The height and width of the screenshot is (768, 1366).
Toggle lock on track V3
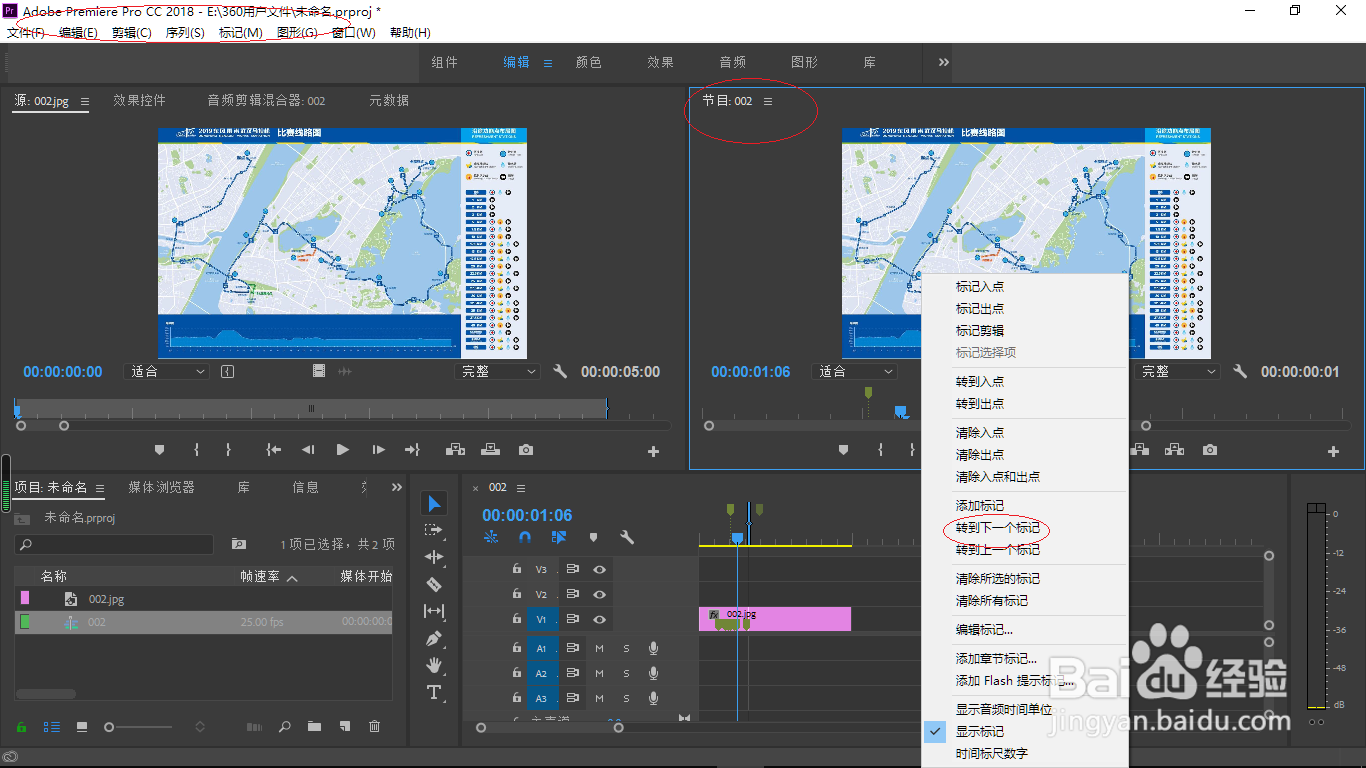(x=516, y=568)
